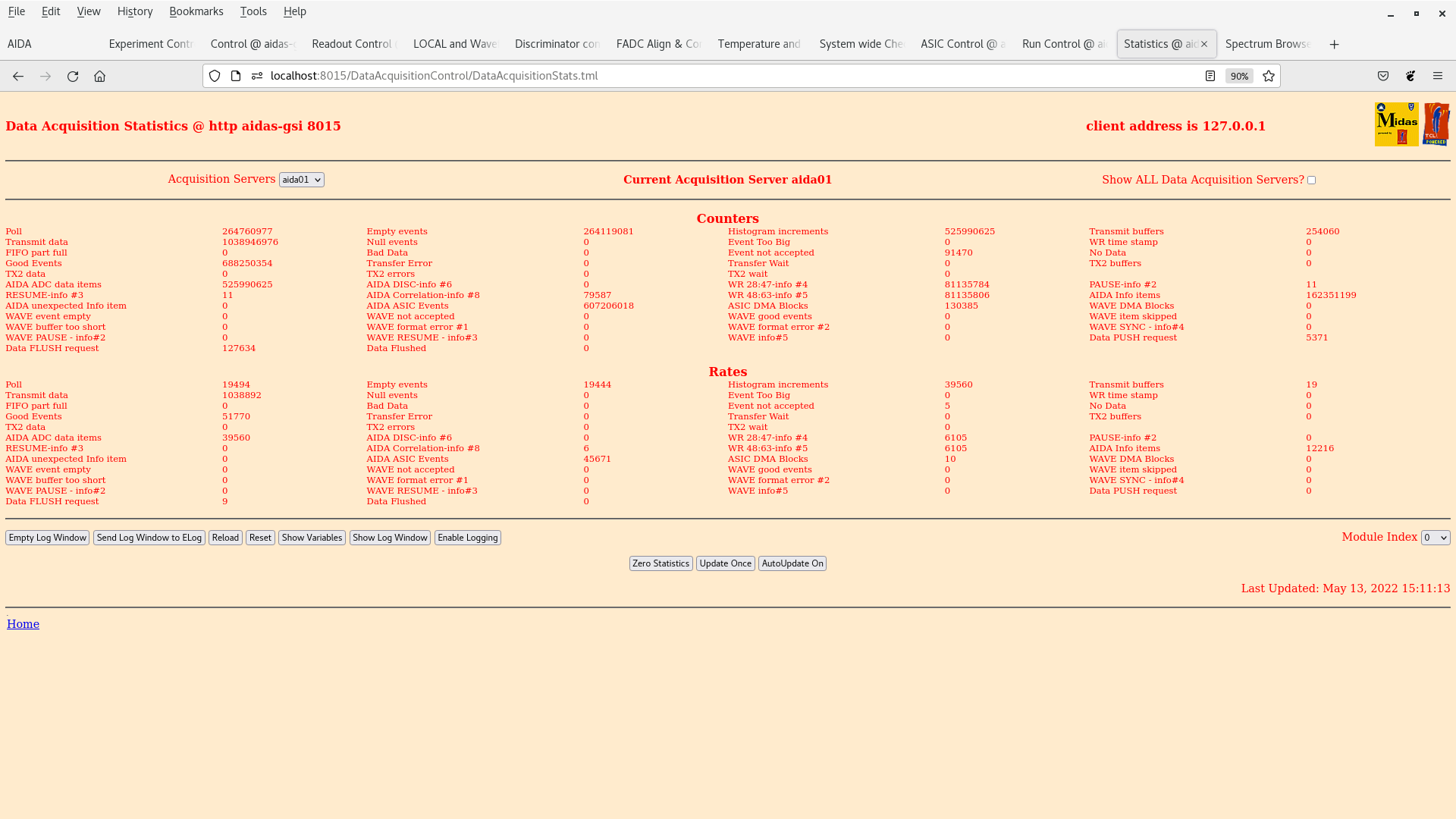Click the shield tracking protection icon
Image resolution: width=1456 pixels, height=819 pixels.
pyautogui.click(x=215, y=76)
